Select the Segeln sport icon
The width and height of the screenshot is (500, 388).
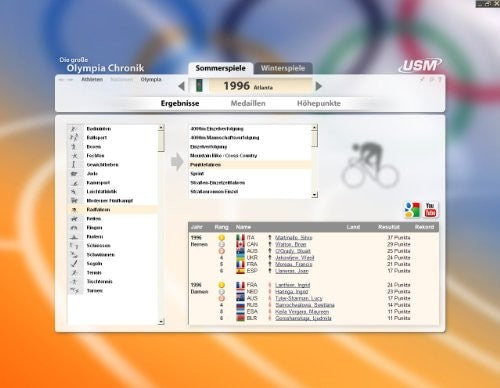tap(74, 264)
